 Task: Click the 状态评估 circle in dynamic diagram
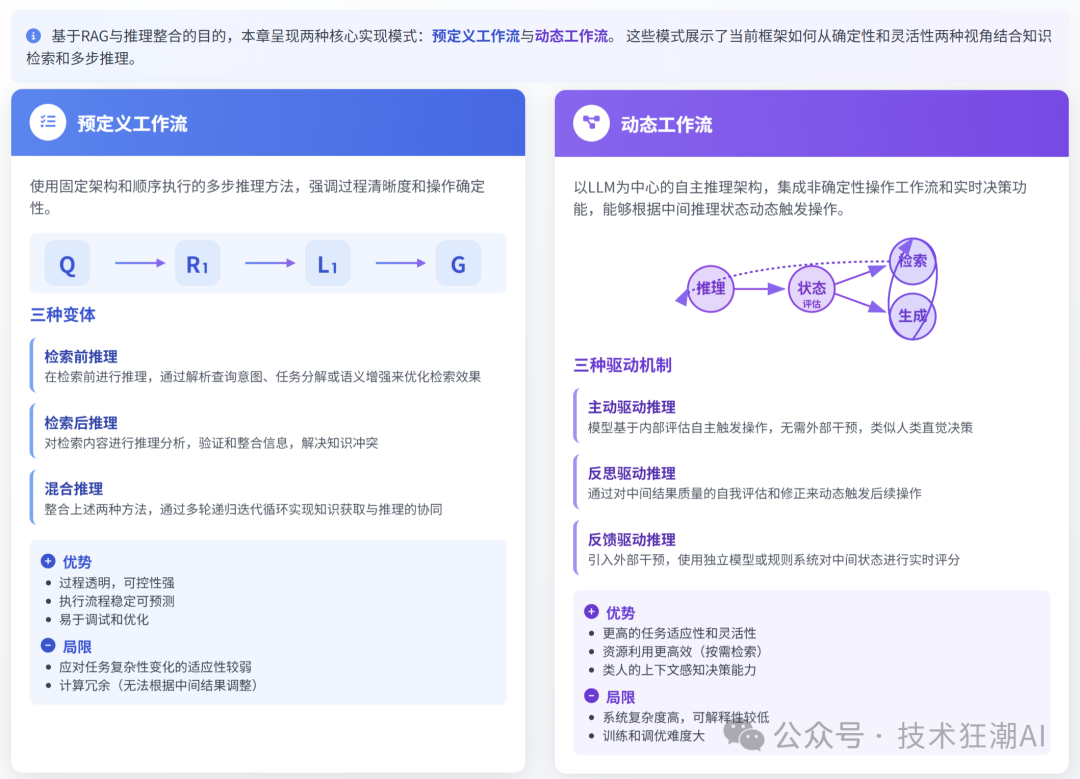(811, 289)
